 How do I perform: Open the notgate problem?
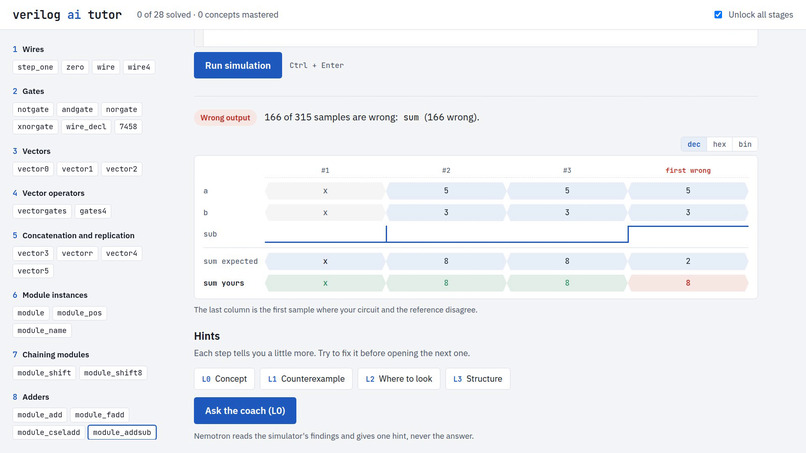33,110
